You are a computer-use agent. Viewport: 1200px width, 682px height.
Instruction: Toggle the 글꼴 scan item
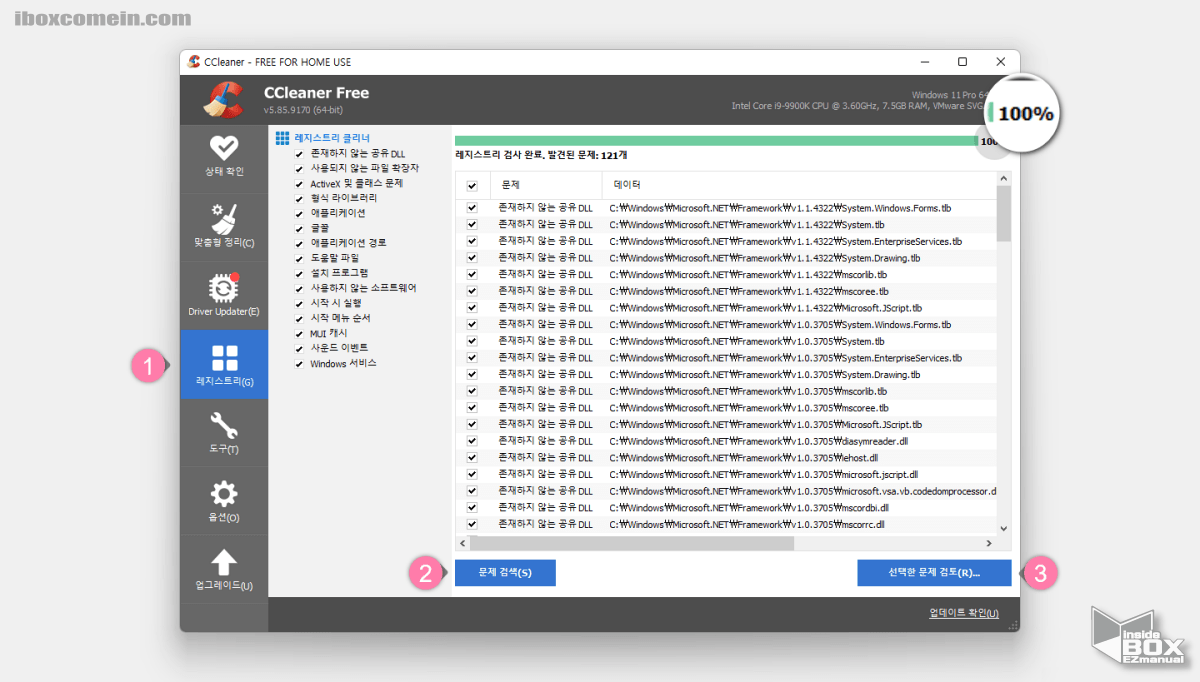pos(297,227)
